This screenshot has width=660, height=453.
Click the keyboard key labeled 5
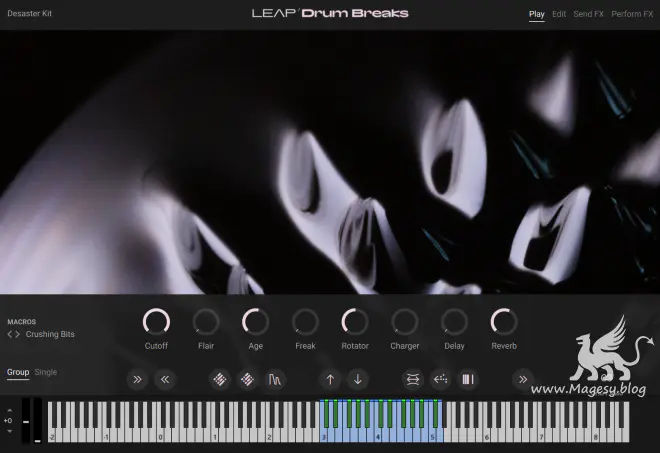point(432,436)
